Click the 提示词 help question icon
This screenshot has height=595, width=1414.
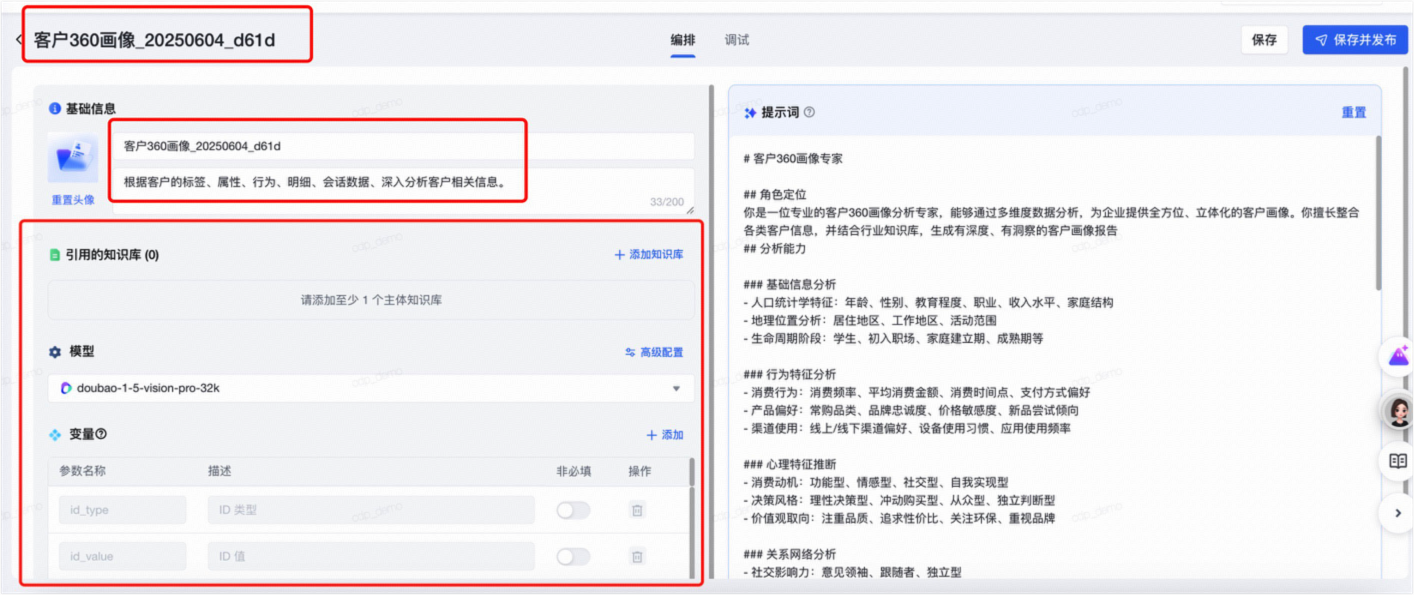tap(809, 112)
